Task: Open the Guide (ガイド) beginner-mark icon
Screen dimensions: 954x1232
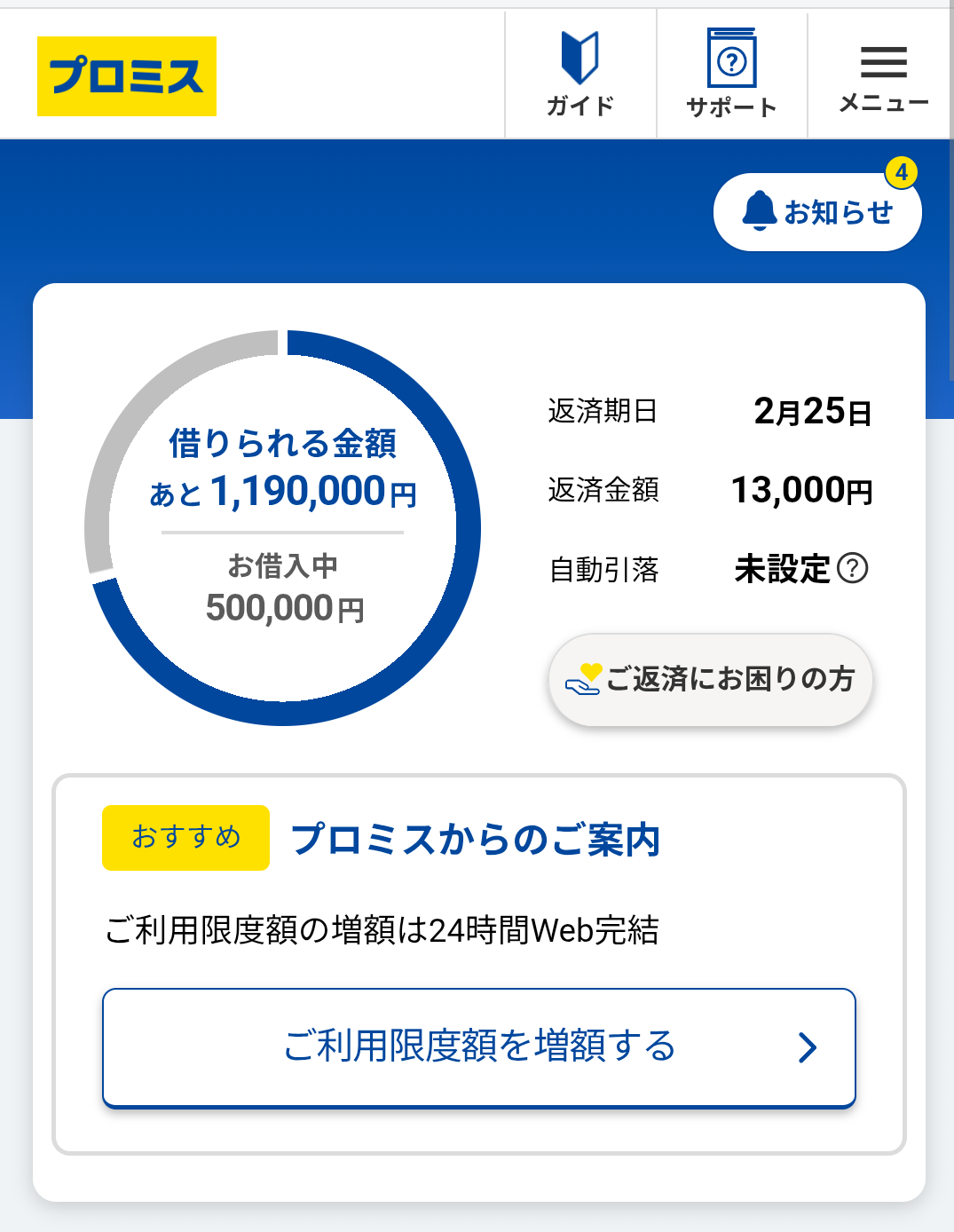Action: click(580, 59)
